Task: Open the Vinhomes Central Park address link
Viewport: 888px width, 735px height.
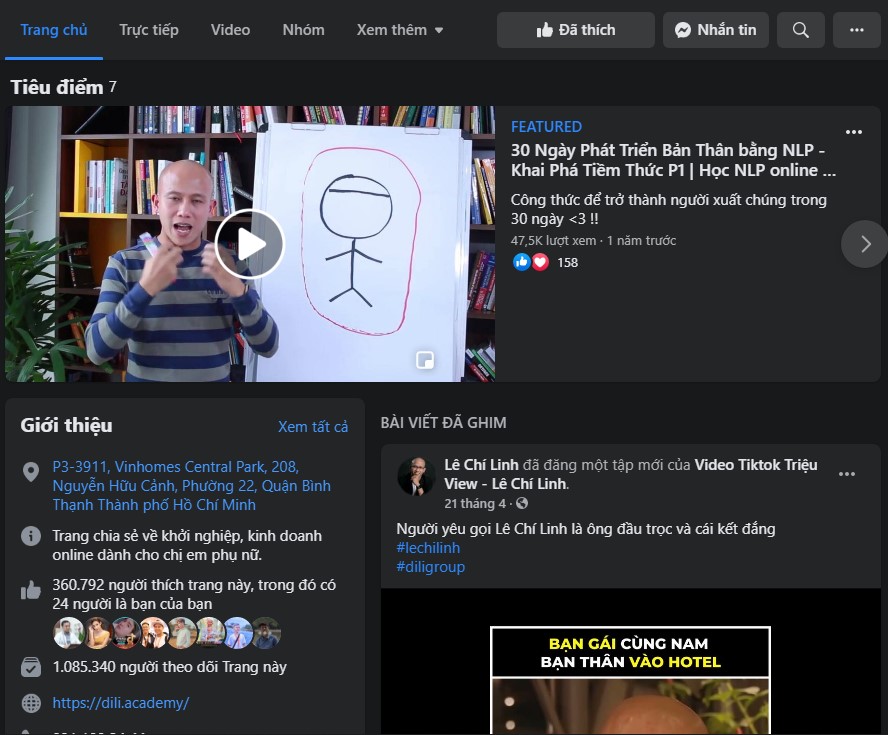Action: pyautogui.click(x=191, y=486)
